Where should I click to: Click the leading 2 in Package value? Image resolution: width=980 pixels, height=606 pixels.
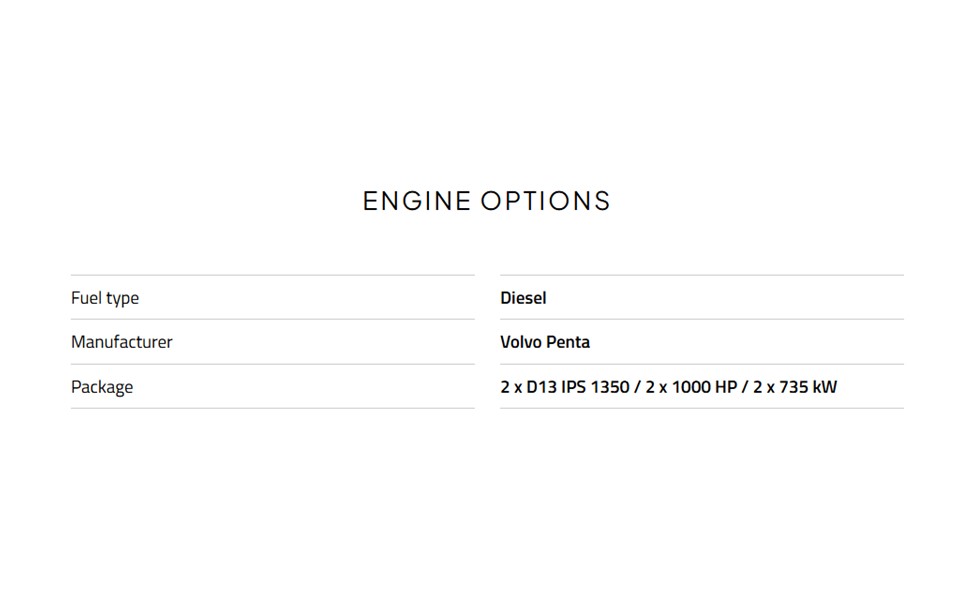pos(505,387)
